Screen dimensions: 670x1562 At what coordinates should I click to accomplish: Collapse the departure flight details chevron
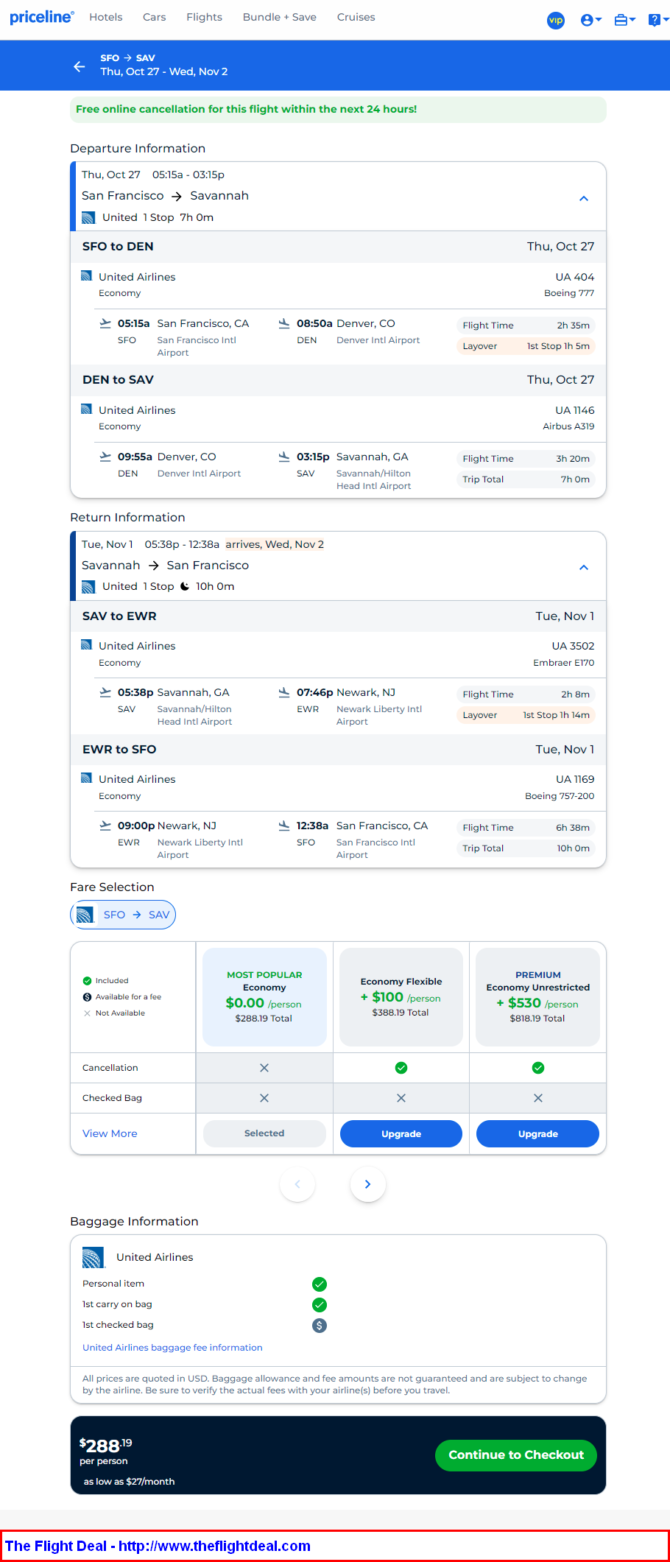click(584, 198)
